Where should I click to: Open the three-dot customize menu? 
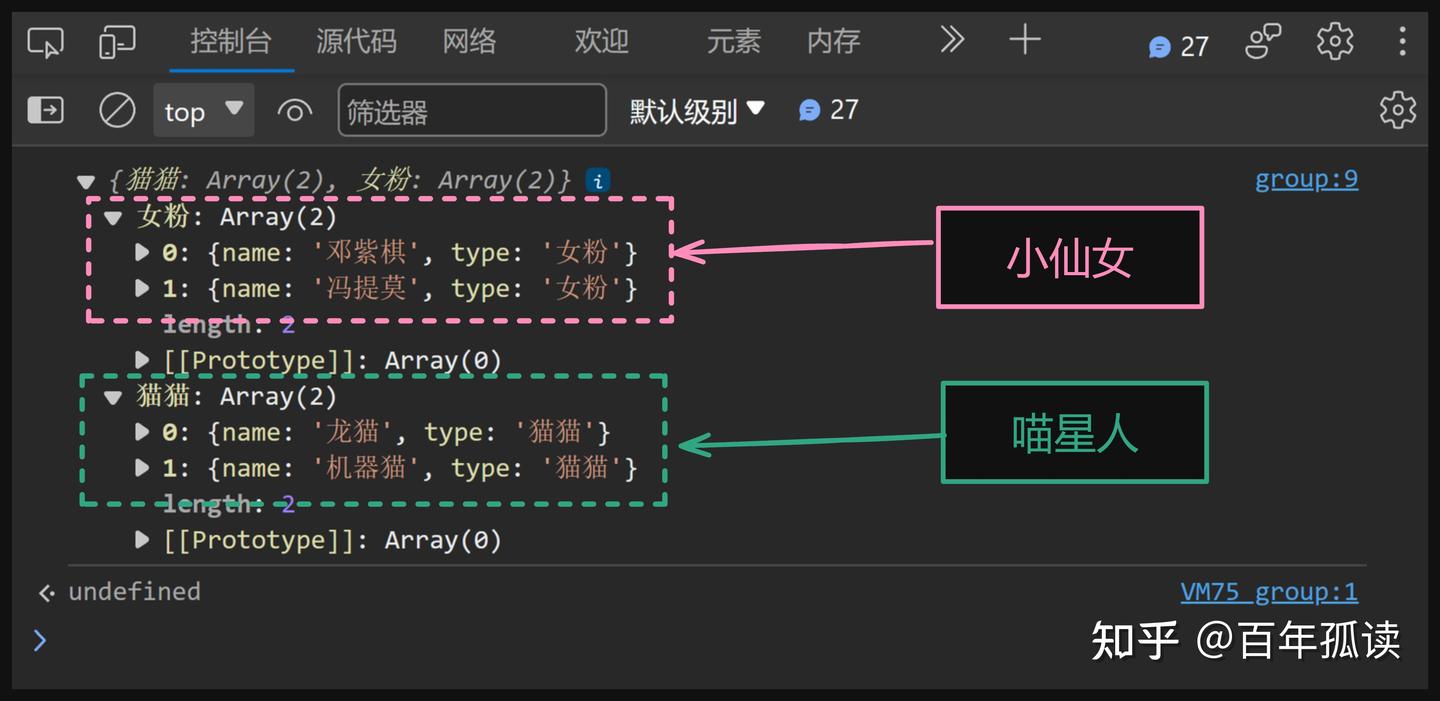click(1402, 42)
